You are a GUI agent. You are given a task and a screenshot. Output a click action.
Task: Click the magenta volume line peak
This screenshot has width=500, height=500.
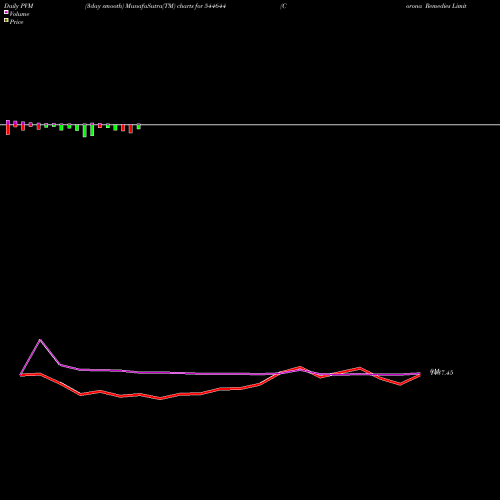40,340
